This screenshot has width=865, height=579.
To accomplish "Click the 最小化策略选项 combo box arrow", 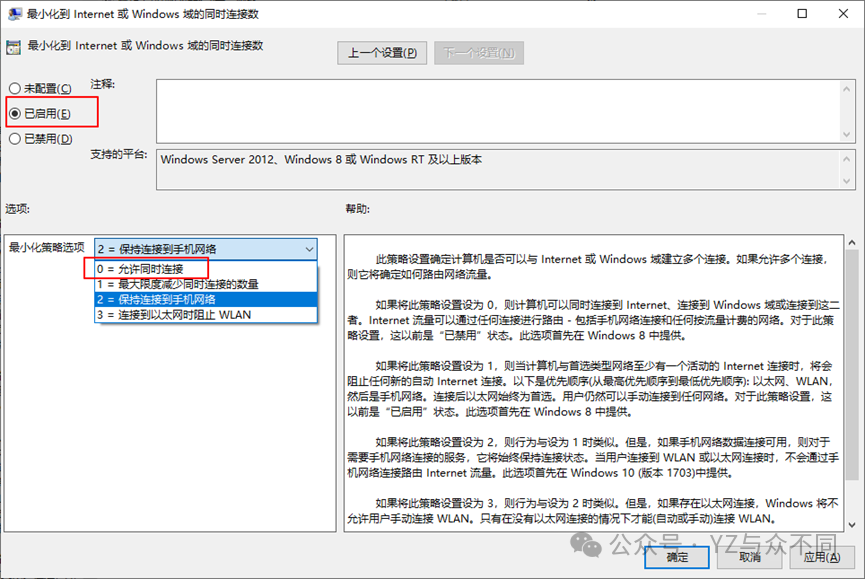I will coord(307,249).
